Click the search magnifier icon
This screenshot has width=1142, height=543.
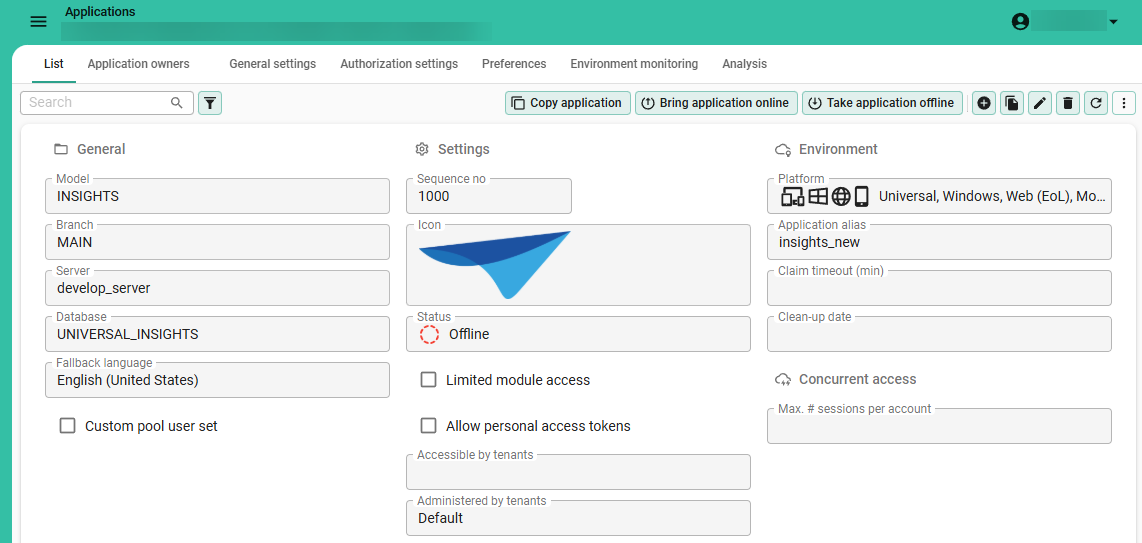177,103
